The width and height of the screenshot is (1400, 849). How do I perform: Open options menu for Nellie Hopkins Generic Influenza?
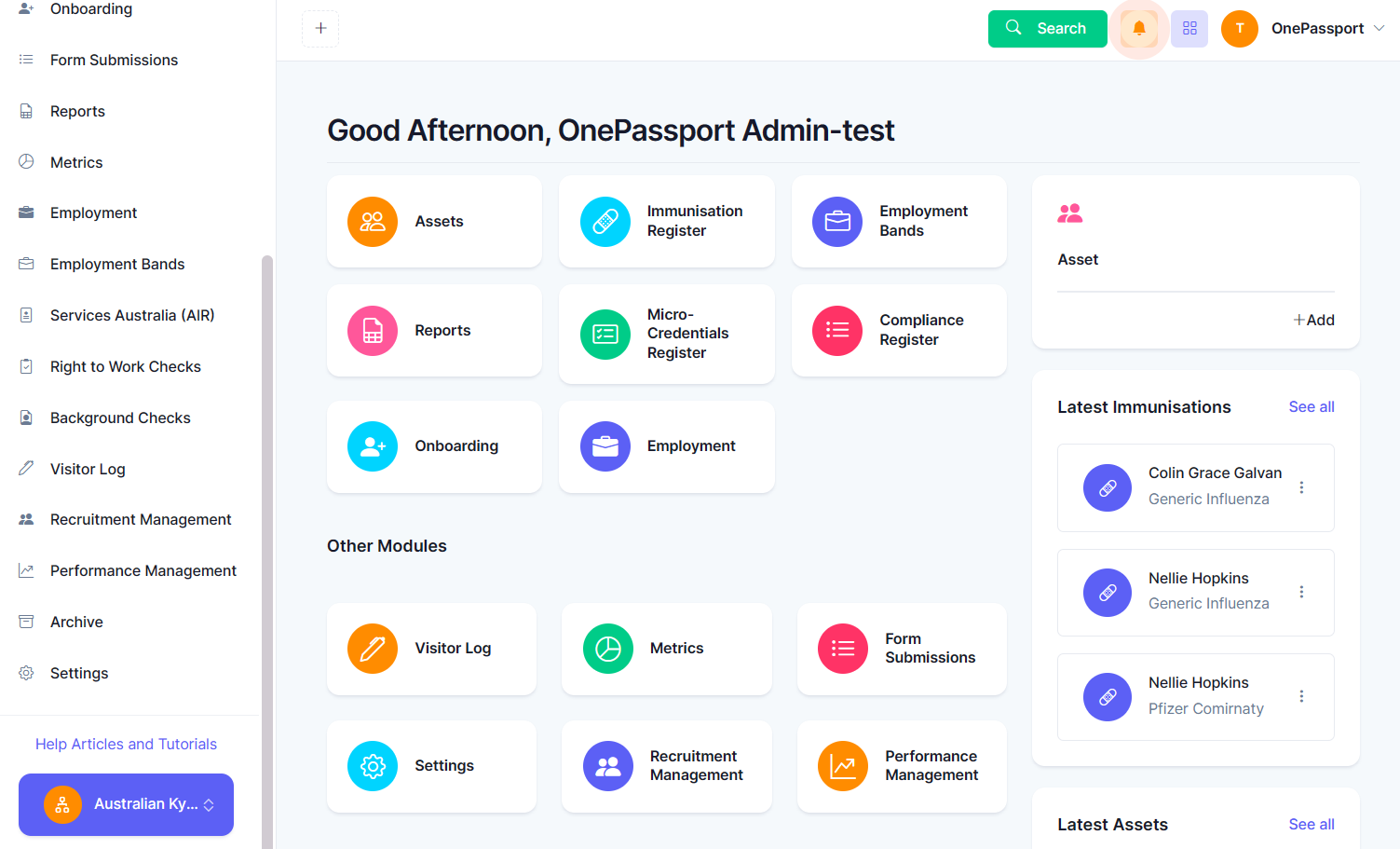1301,592
